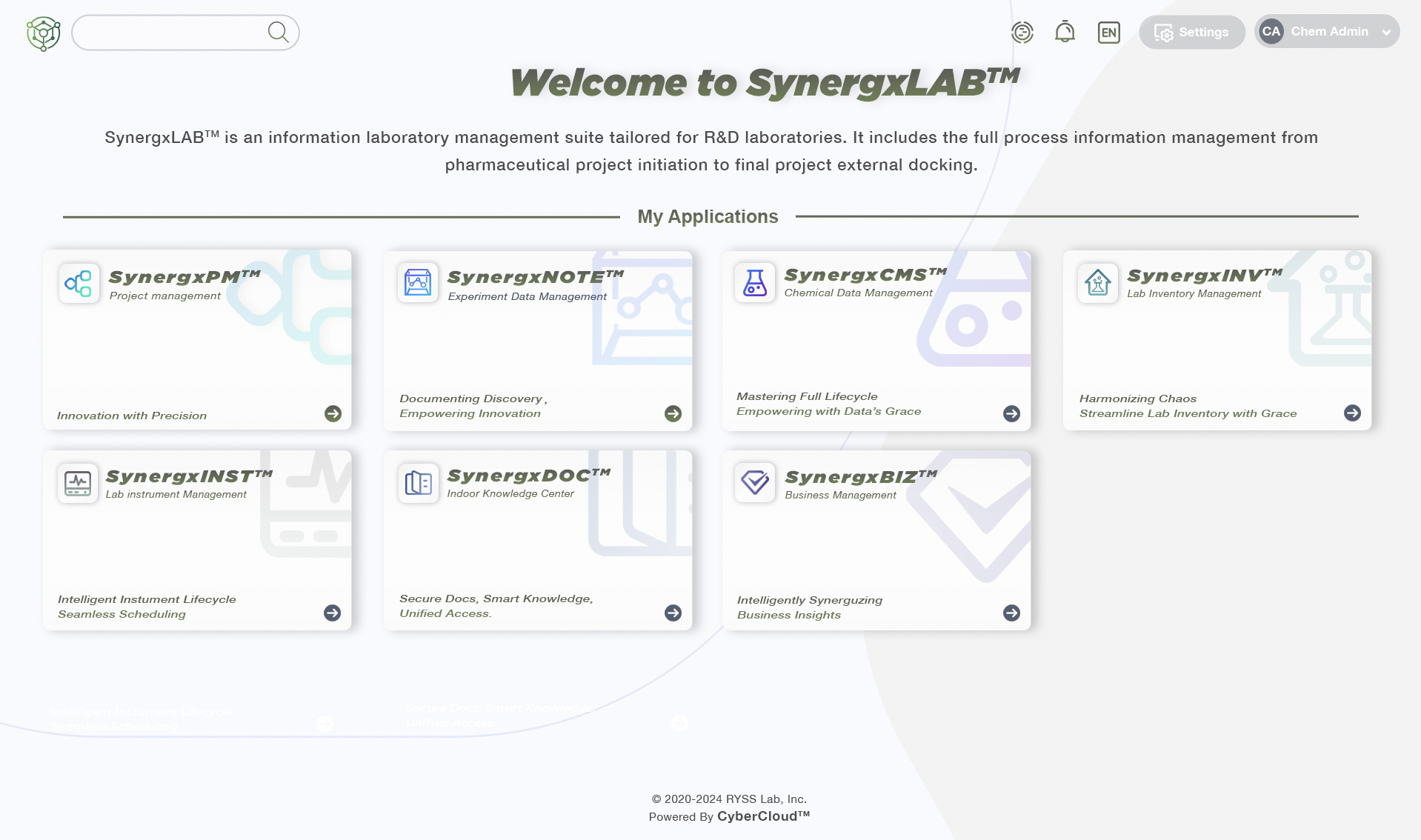Expand the Chem Admin dropdown chevron
Image resolution: width=1421 pixels, height=840 pixels.
click(x=1386, y=32)
